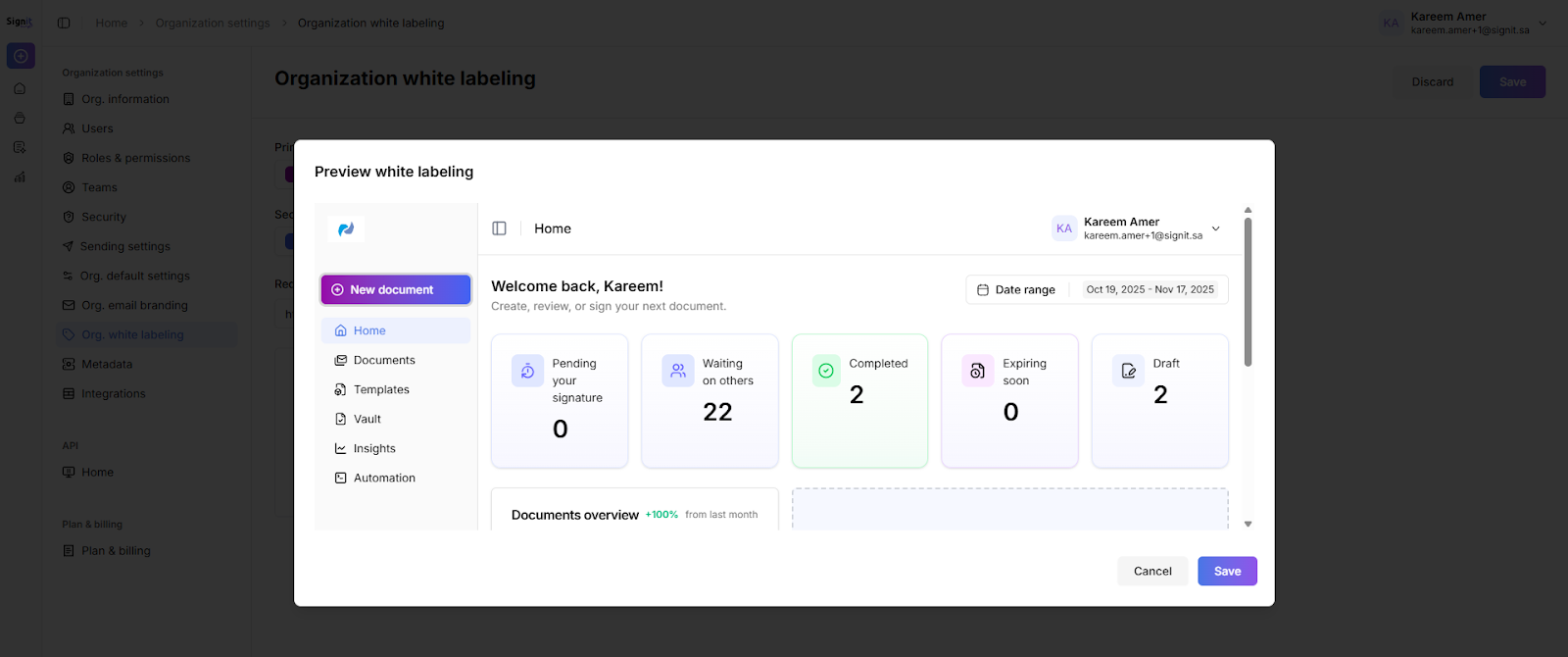Click the calendar icon in Date range
The width and height of the screenshot is (1568, 657).
click(983, 290)
